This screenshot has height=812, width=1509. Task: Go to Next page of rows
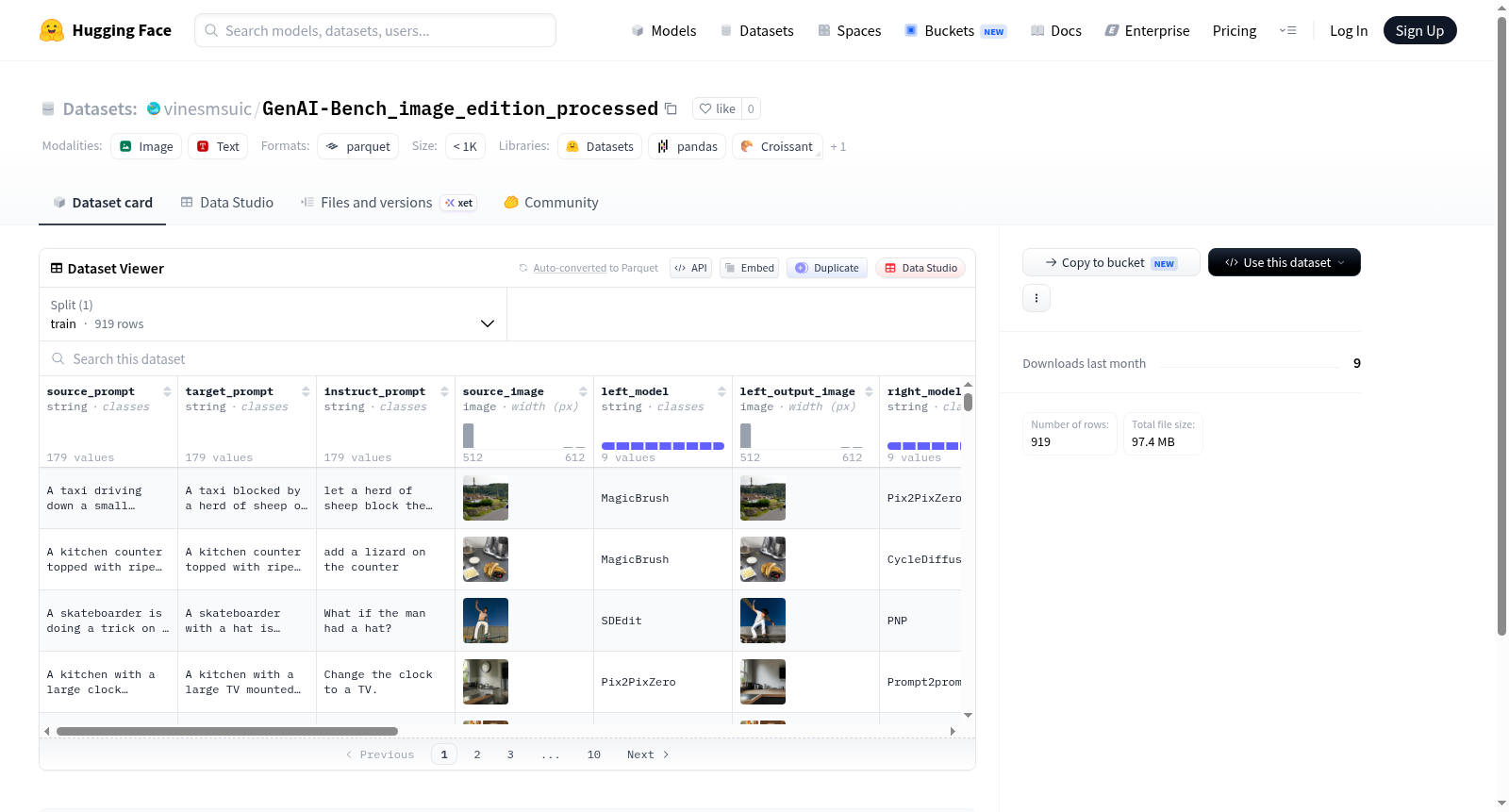[x=648, y=754]
